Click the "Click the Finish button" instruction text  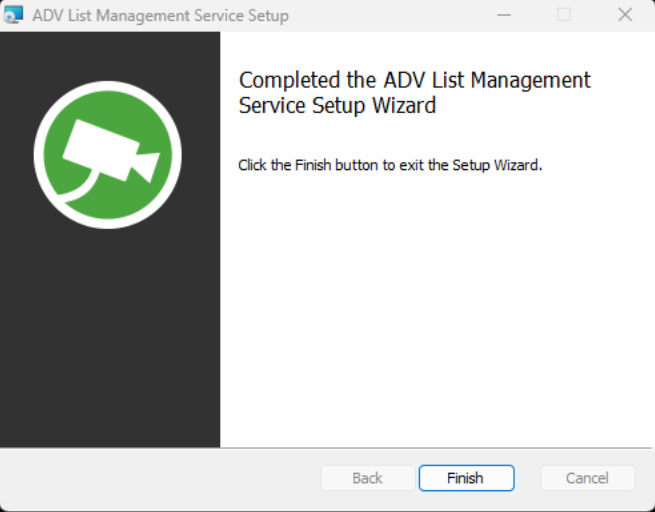click(390, 165)
